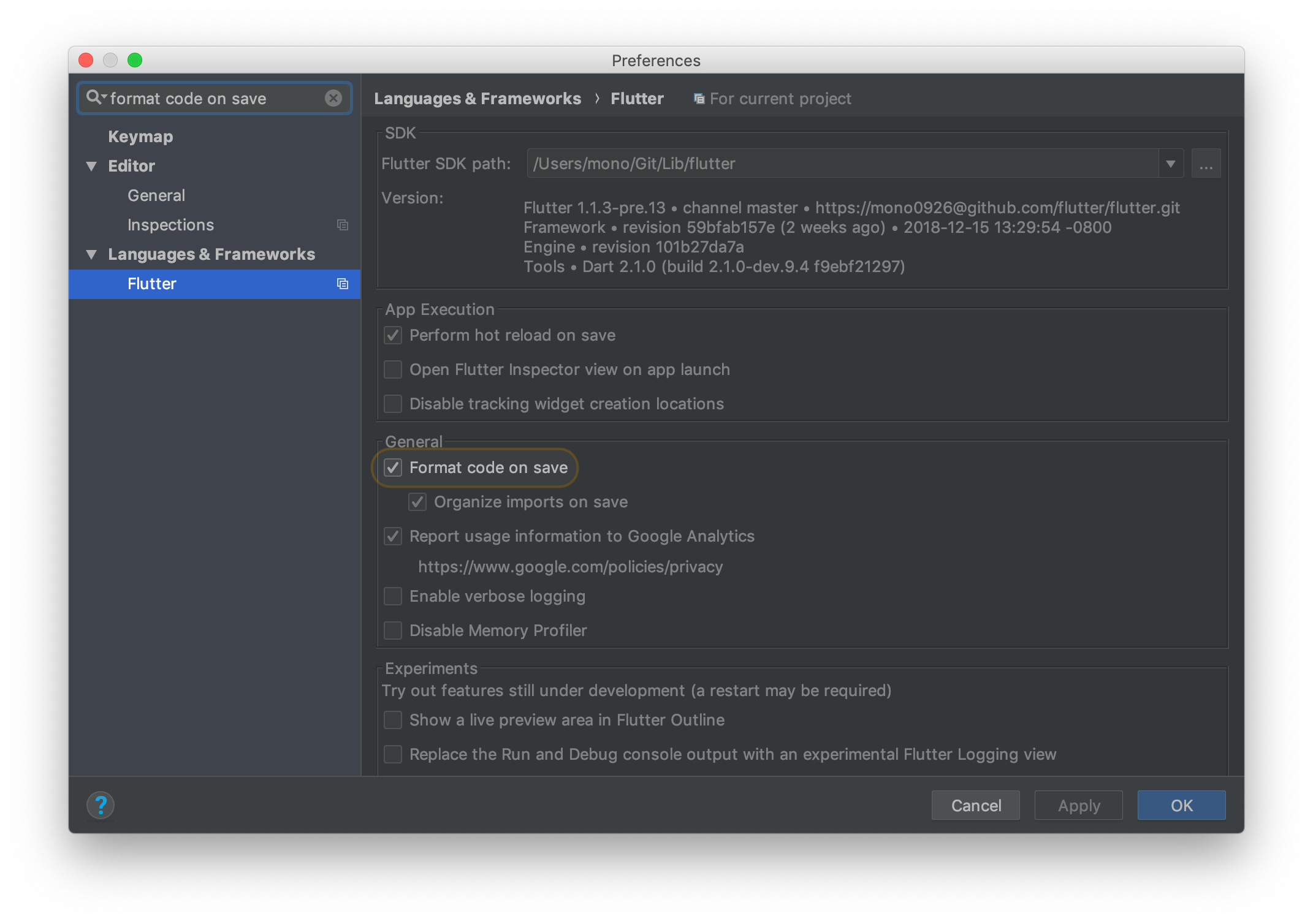
Task: Clear the search field with the X icon
Action: click(333, 98)
